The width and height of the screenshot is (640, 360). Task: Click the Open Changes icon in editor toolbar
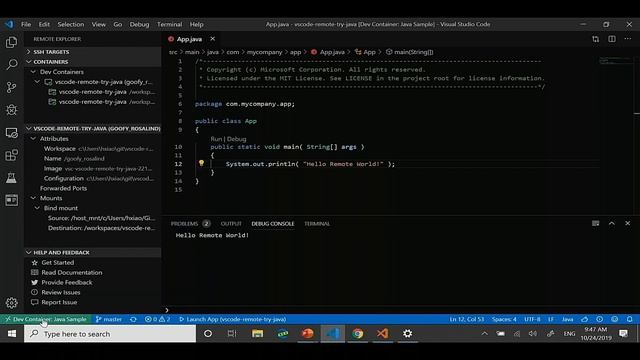tap(596, 39)
